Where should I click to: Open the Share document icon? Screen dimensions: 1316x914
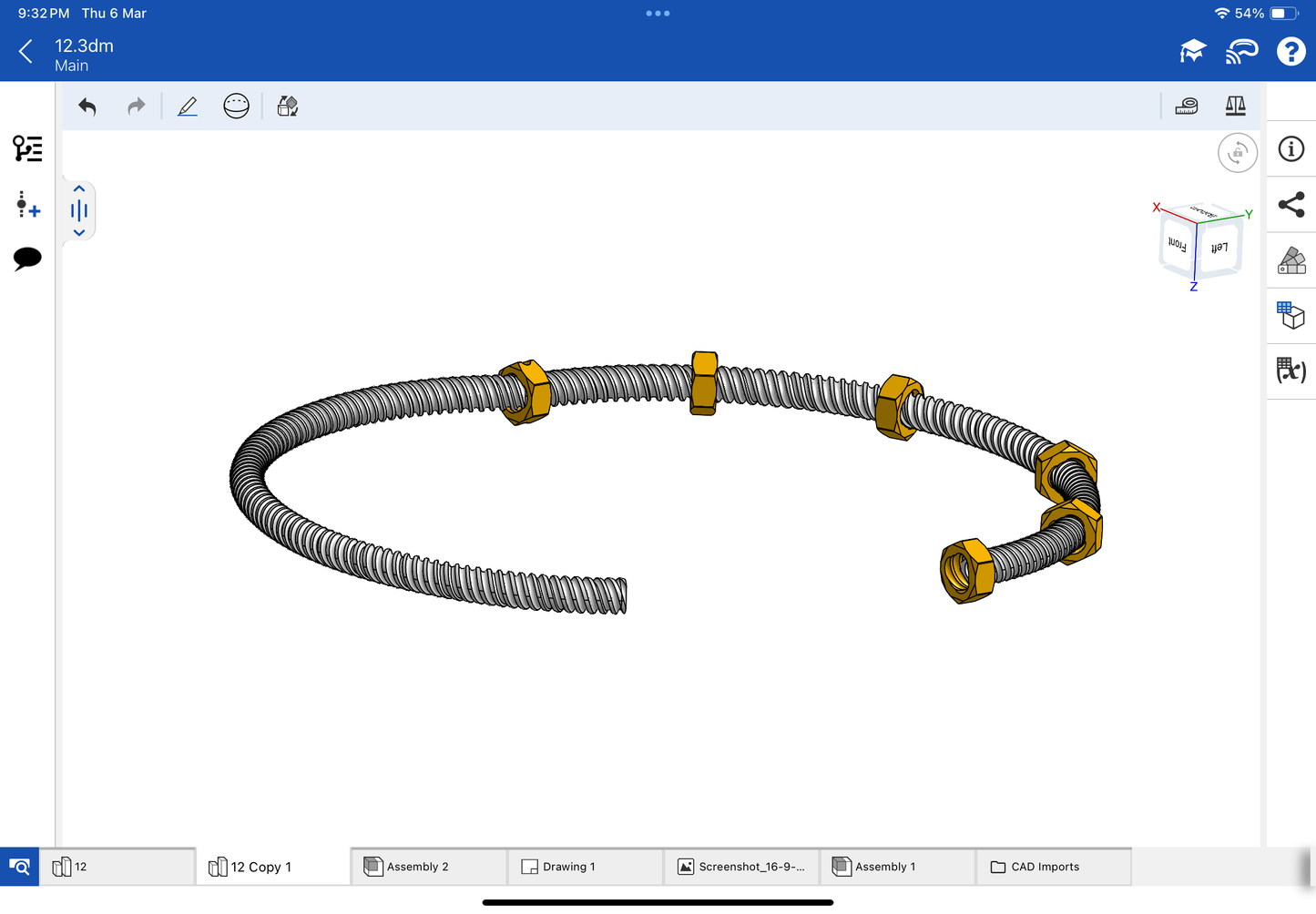coord(1290,205)
